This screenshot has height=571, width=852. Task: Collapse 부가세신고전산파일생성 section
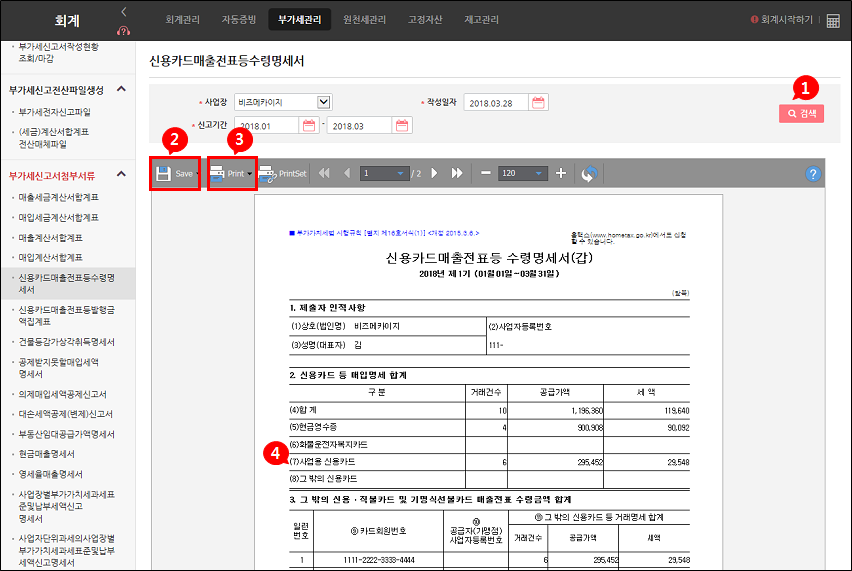pyautogui.click(x=122, y=89)
